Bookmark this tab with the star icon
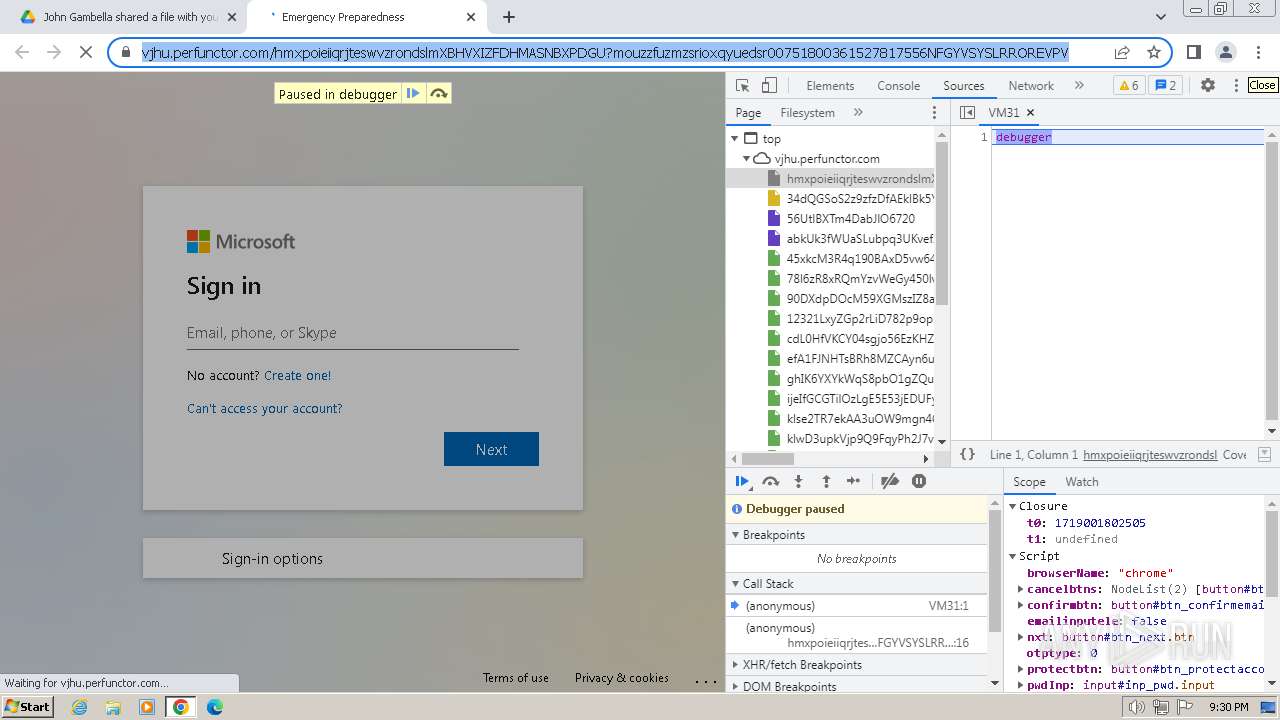The height and width of the screenshot is (720, 1280). click(1154, 52)
